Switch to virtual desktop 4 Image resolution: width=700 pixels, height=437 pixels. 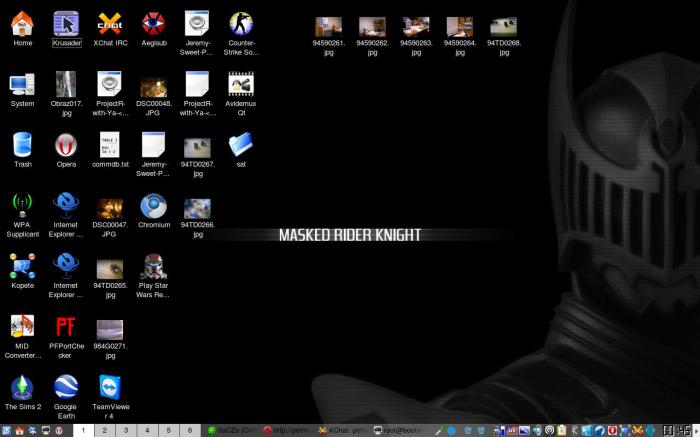(x=147, y=430)
